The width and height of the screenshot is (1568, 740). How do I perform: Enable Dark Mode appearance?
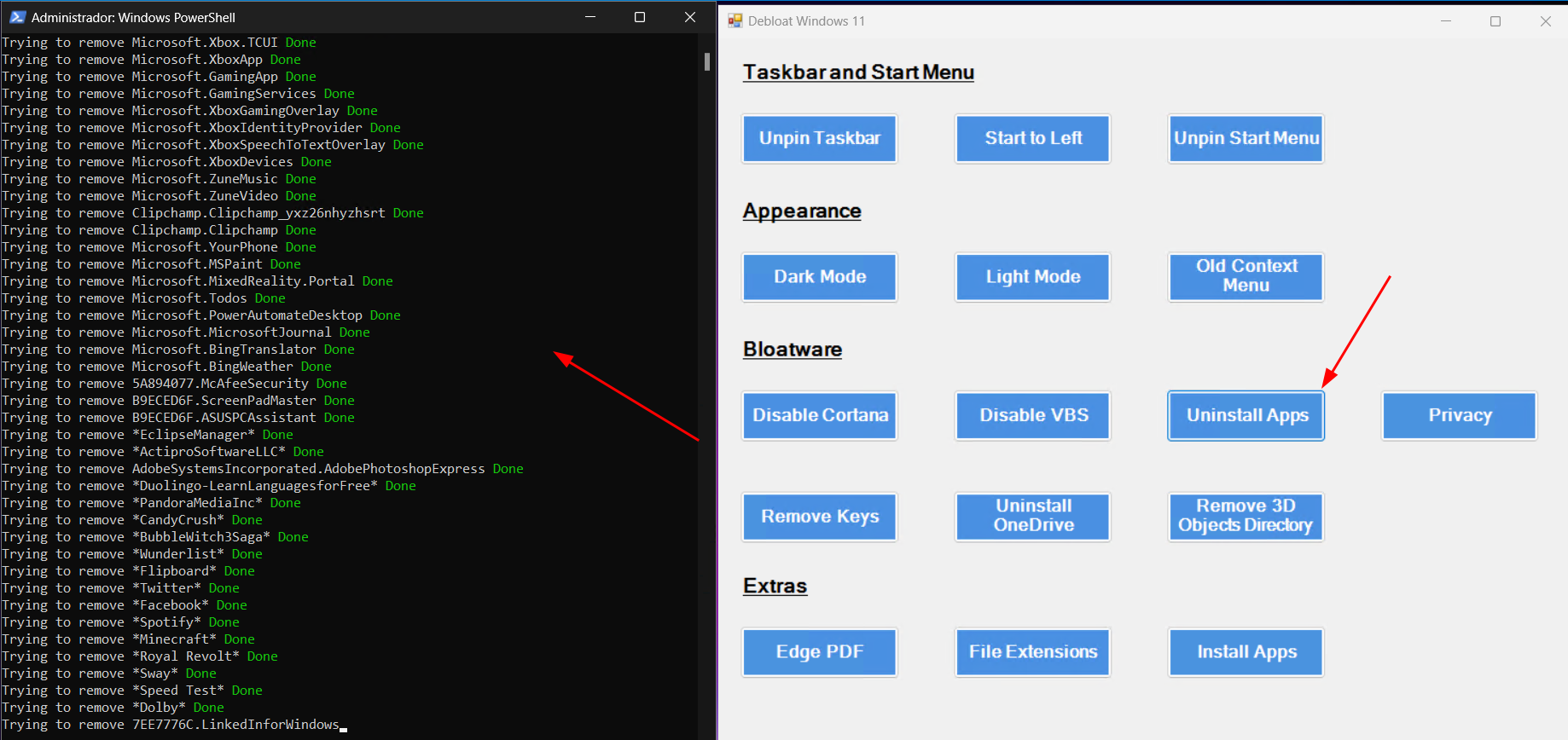click(819, 277)
